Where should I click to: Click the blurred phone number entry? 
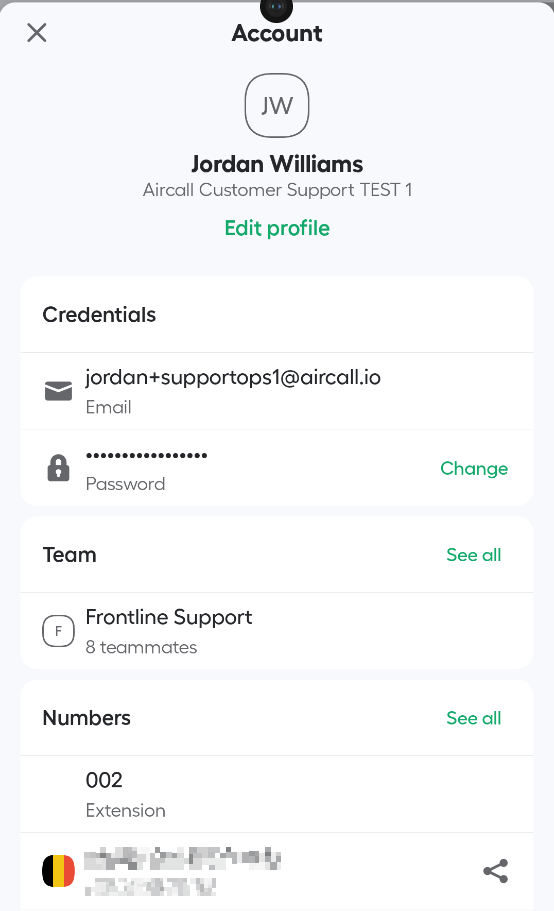click(x=182, y=871)
